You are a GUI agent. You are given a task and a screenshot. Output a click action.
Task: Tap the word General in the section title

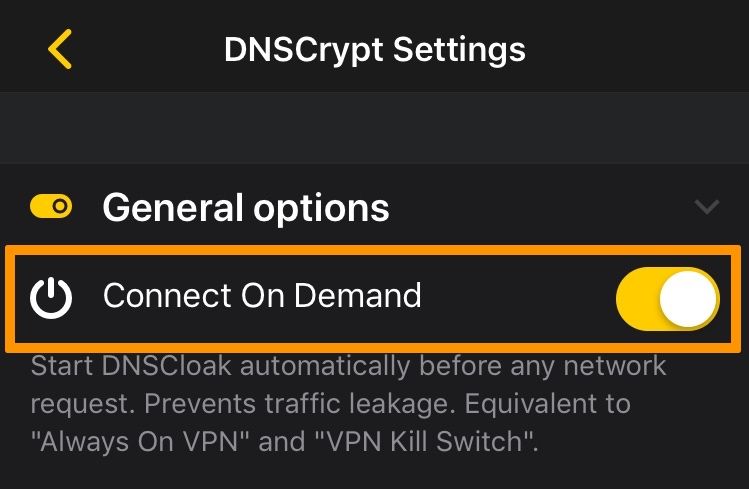pyautogui.click(x=173, y=207)
